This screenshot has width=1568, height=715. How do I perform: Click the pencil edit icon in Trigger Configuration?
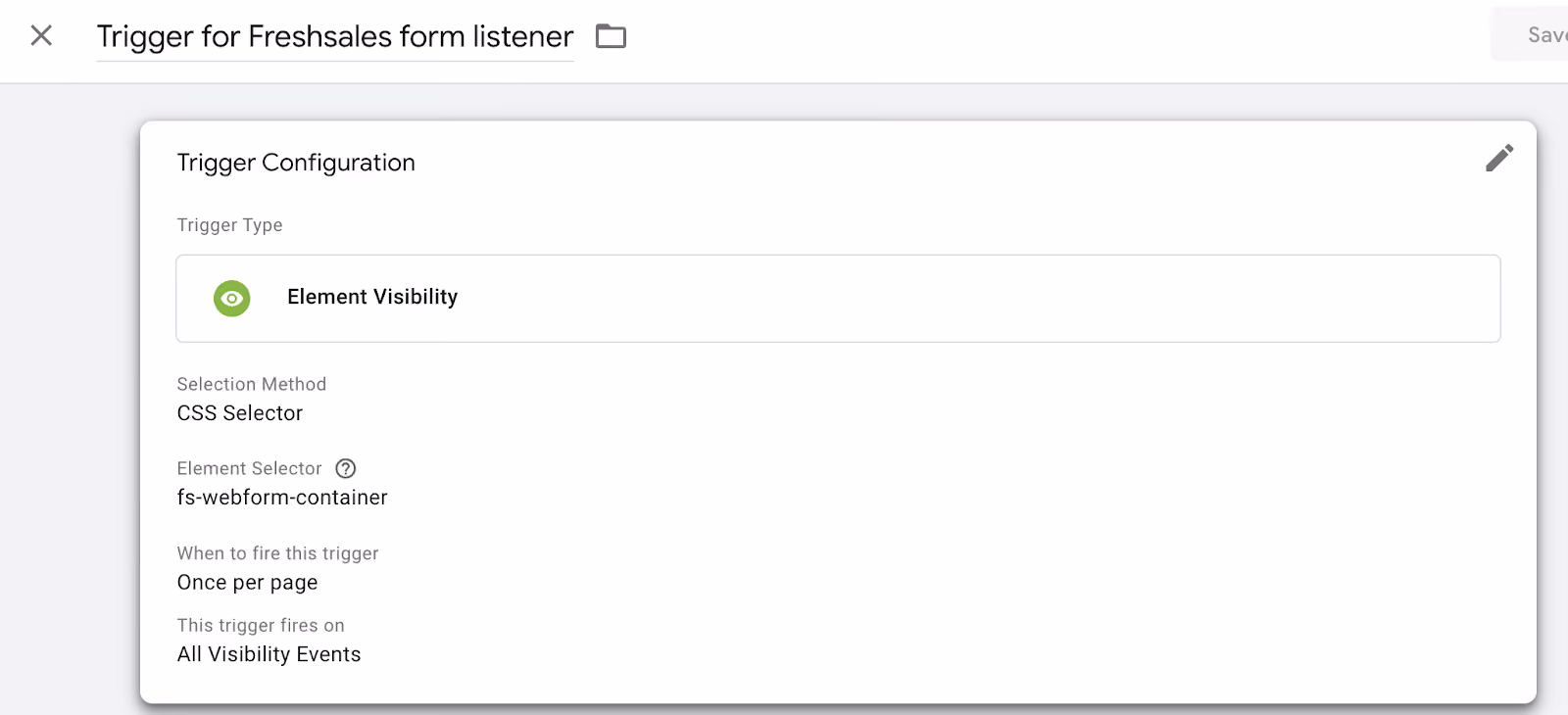tap(1499, 158)
